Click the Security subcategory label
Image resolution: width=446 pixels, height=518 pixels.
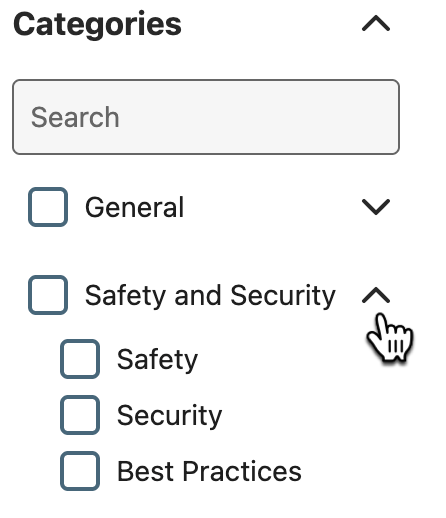pyautogui.click(x=169, y=416)
